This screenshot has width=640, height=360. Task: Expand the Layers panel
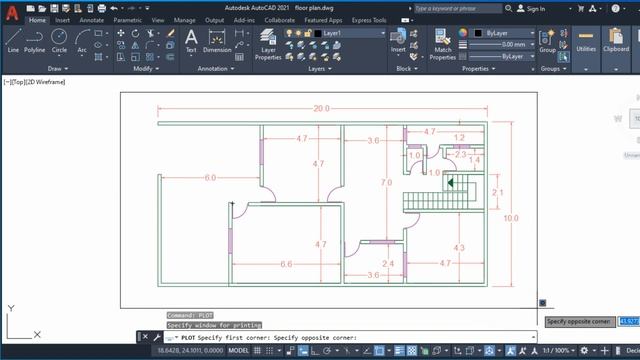pos(320,69)
